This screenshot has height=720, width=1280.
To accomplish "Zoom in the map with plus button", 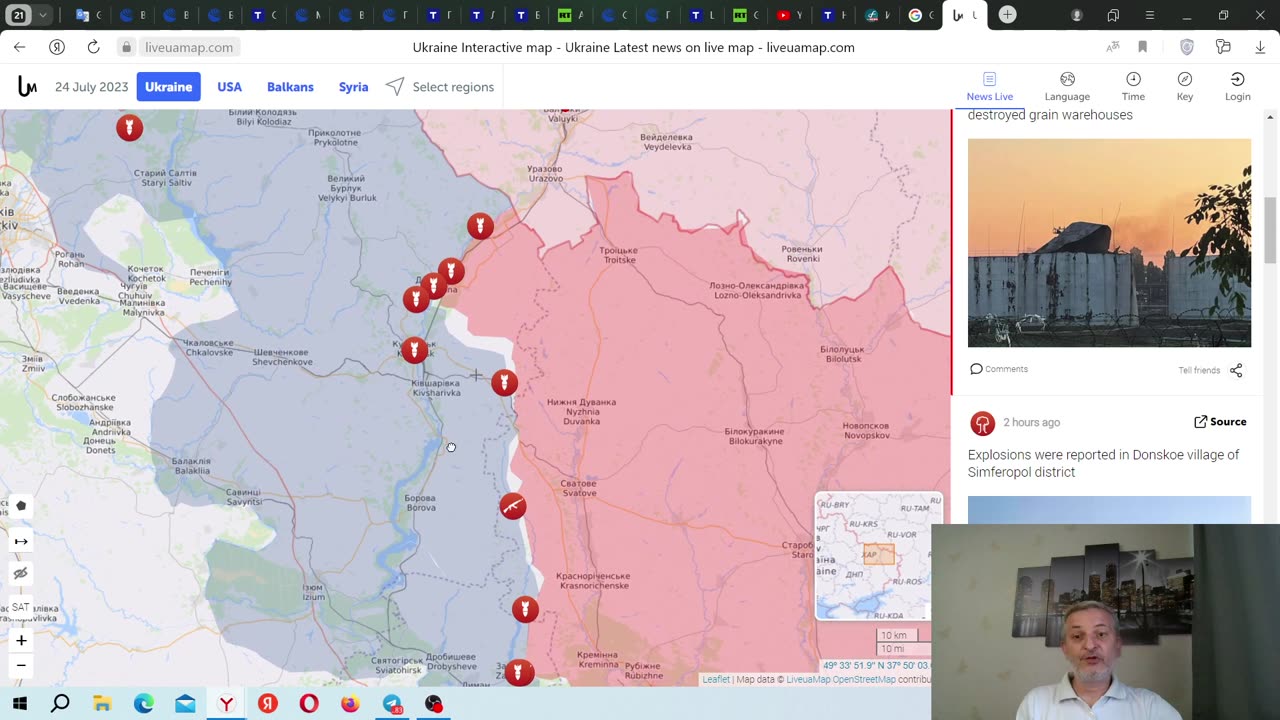I will (21, 640).
